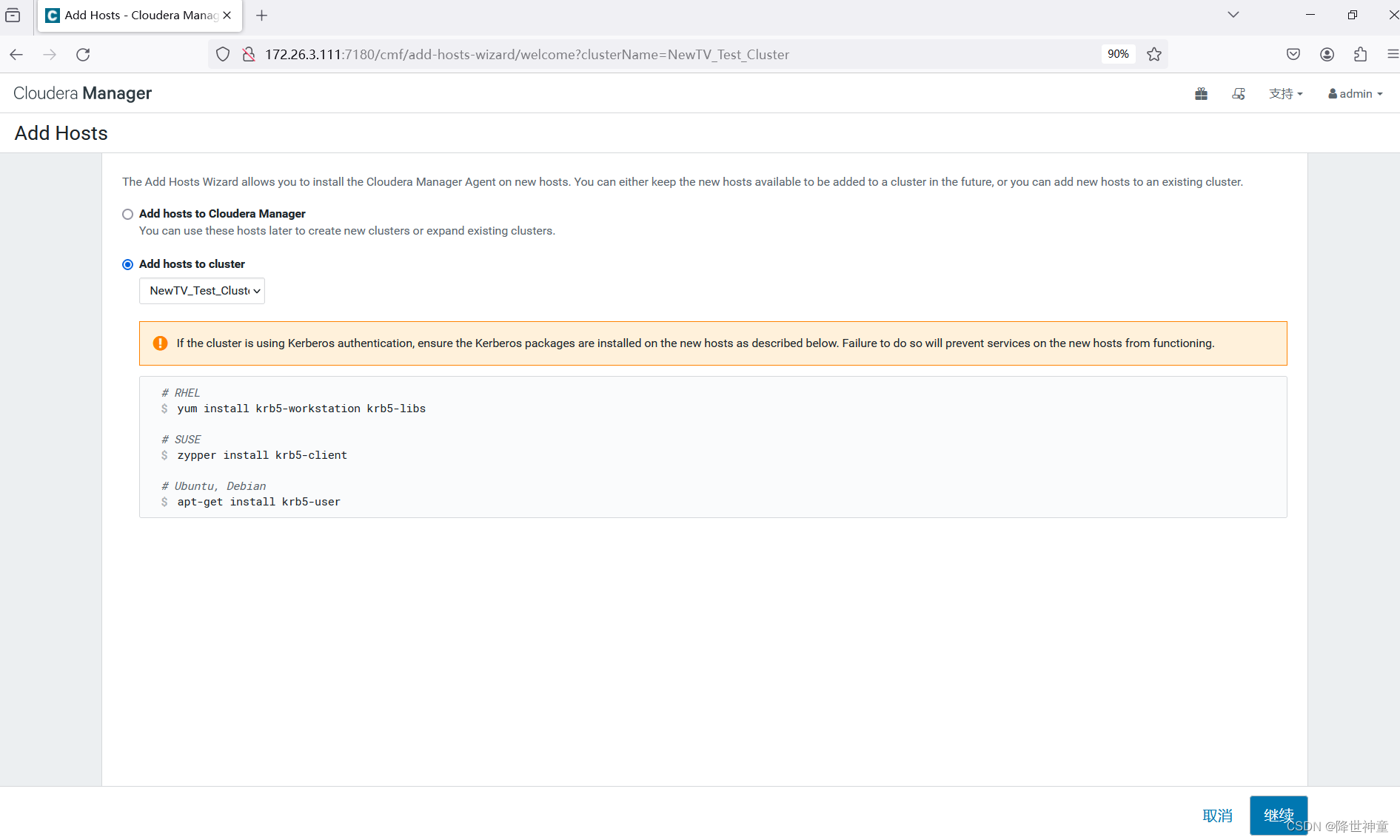Screen dimensions: 1400x840
Task: Click the Cloudera Manager logo
Action: (x=82, y=93)
